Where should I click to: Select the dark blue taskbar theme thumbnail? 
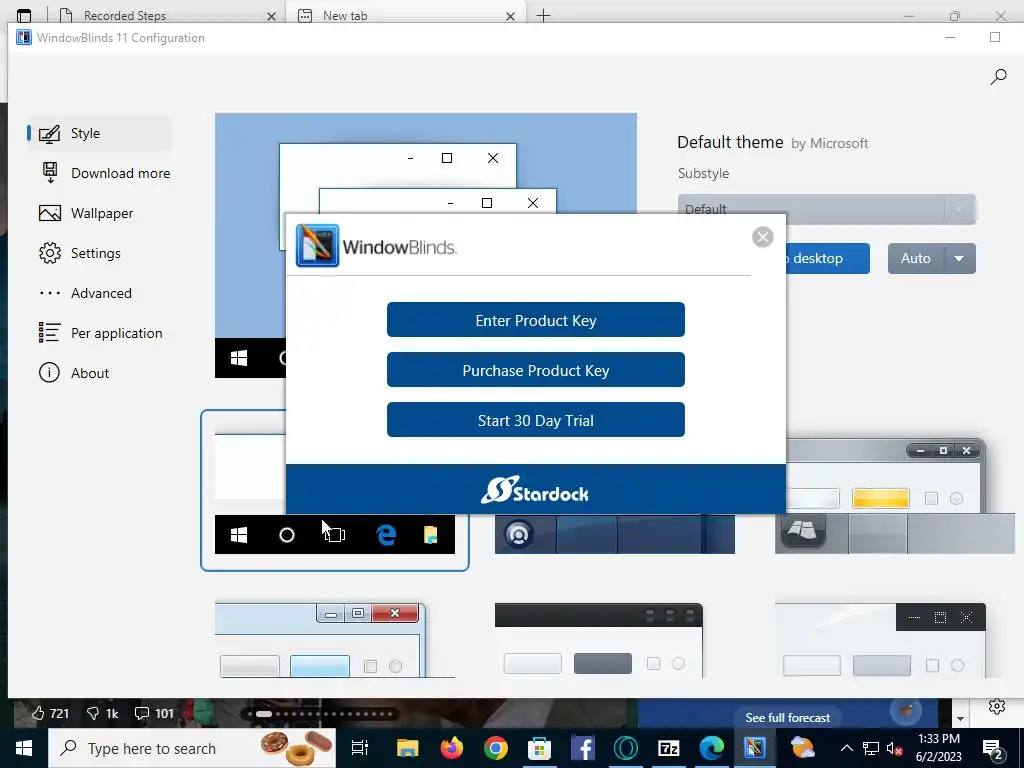pos(615,534)
